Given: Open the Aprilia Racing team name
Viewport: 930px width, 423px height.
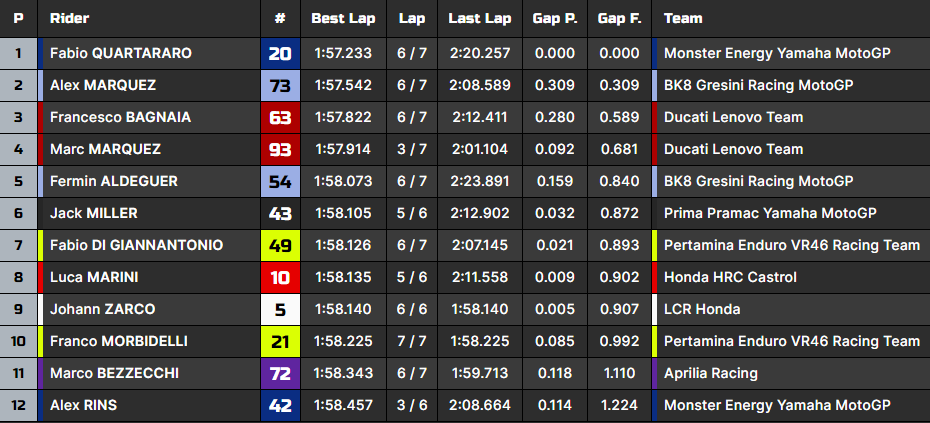Looking at the screenshot, I should tap(711, 374).
